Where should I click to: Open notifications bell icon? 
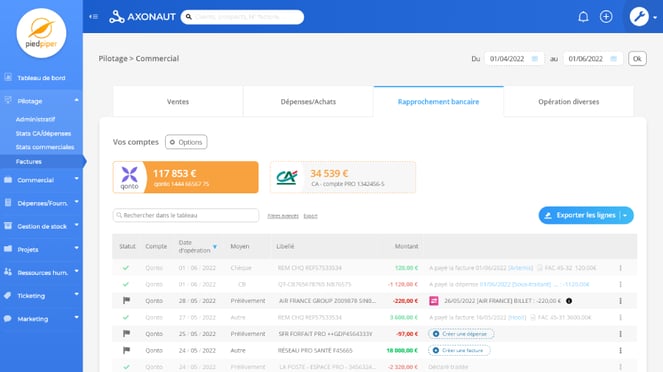click(583, 16)
